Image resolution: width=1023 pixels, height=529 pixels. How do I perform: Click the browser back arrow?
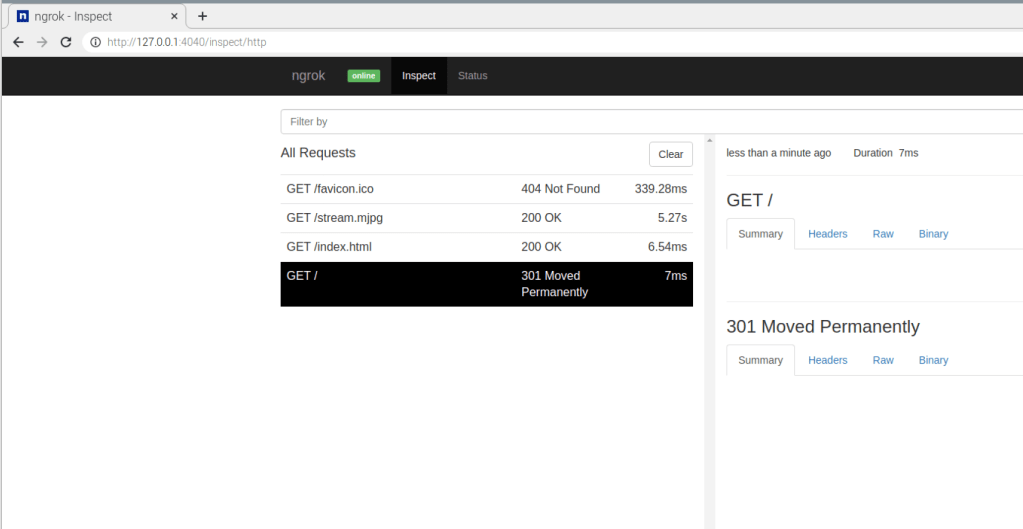[18, 42]
